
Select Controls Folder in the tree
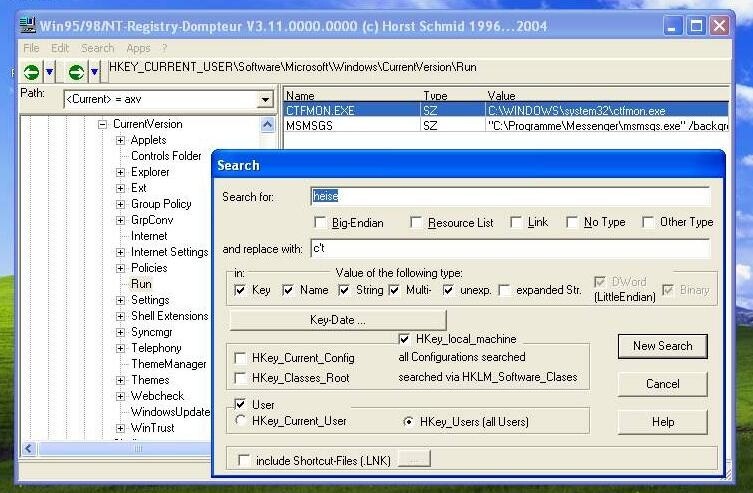coord(166,156)
